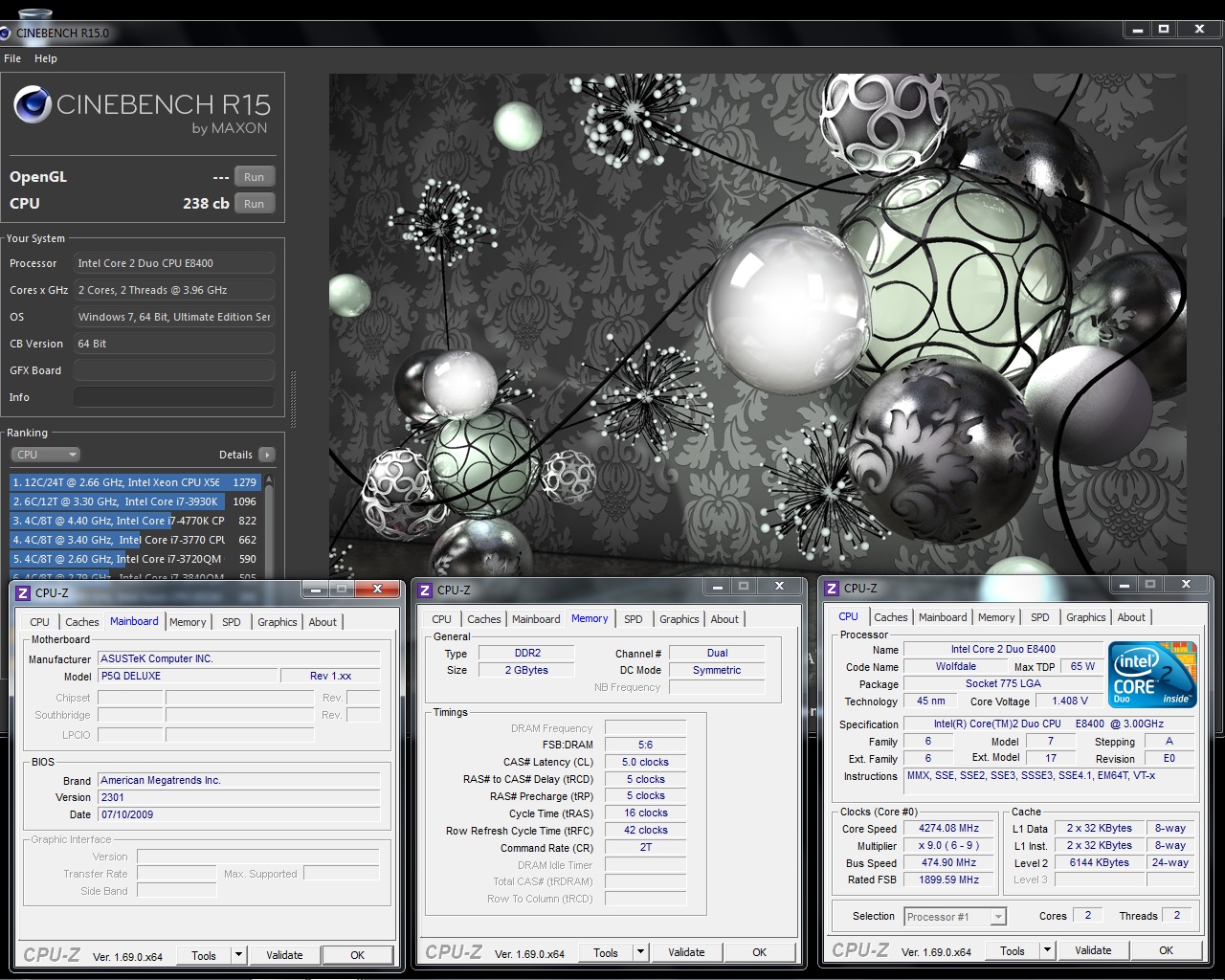Click the ranking list scrollbar
The image size is (1225, 980).
click(269, 526)
